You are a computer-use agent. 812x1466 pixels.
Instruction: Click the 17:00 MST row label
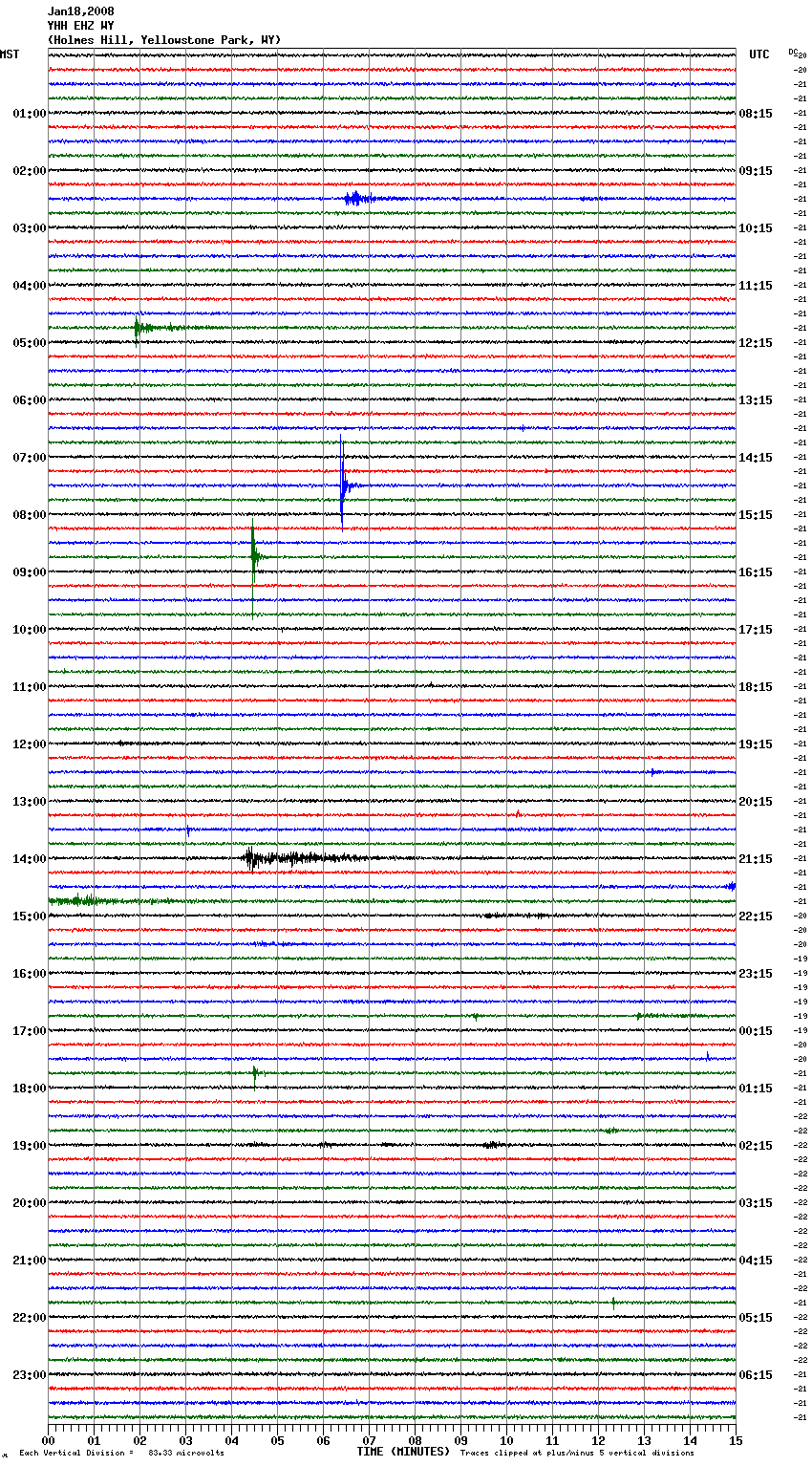pyautogui.click(x=30, y=1031)
